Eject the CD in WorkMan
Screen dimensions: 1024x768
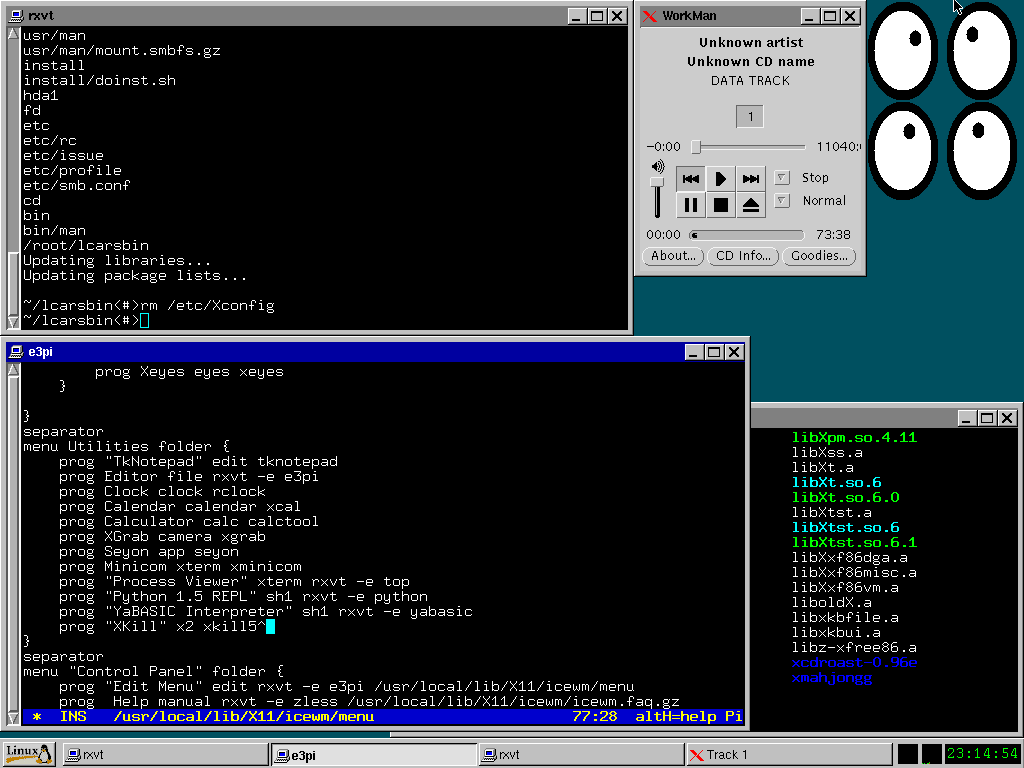[x=750, y=205]
